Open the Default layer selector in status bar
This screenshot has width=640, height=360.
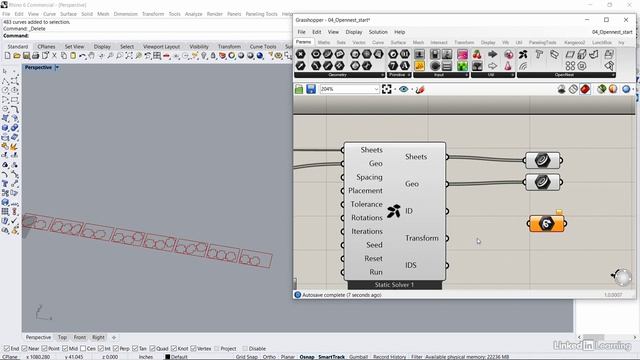coord(176,357)
